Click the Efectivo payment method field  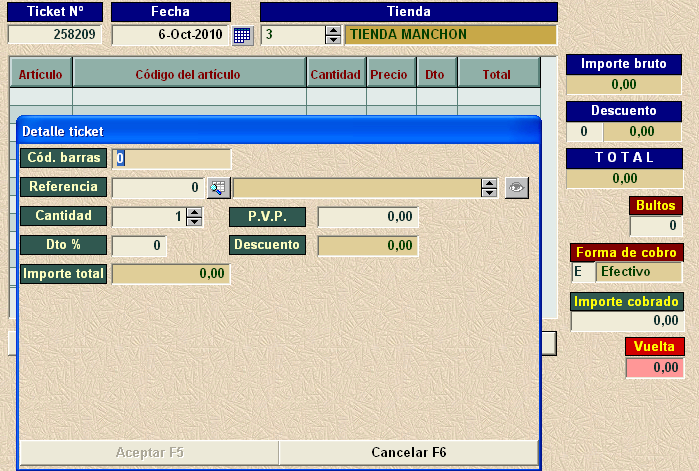pos(639,272)
